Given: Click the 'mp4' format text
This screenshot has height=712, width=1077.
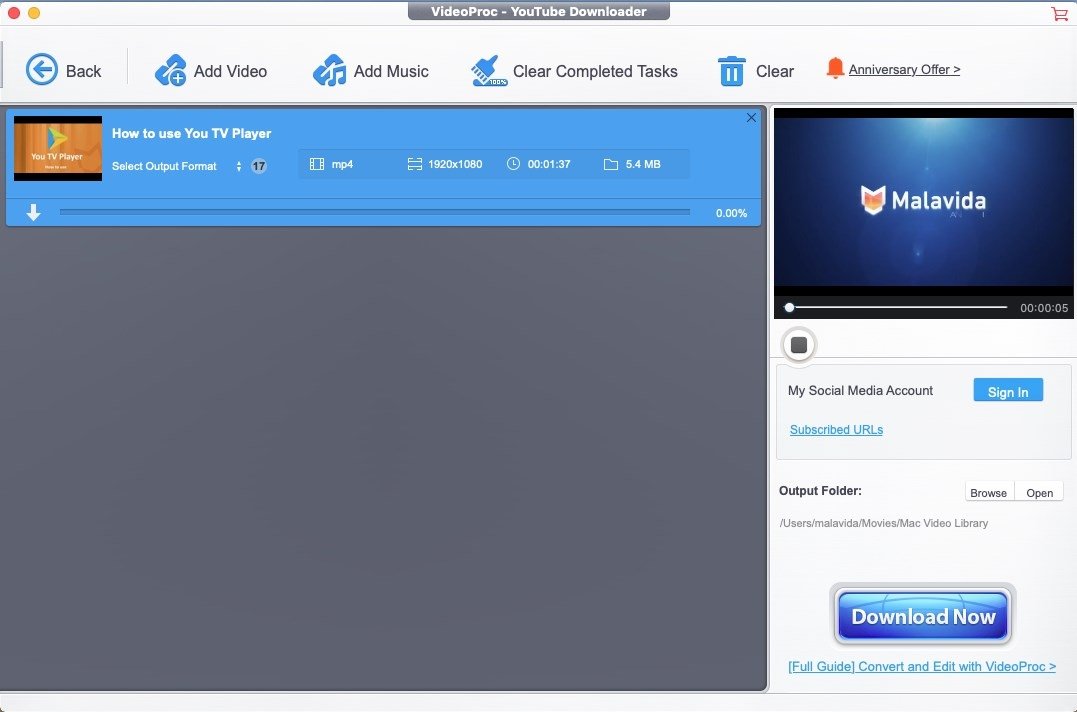Looking at the screenshot, I should coord(342,164).
